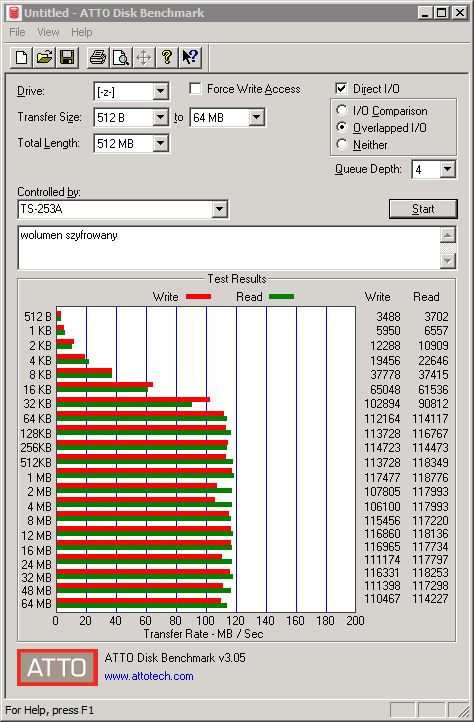474x722 pixels.
Task: Open a saved benchmark file icon
Action: (x=44, y=58)
